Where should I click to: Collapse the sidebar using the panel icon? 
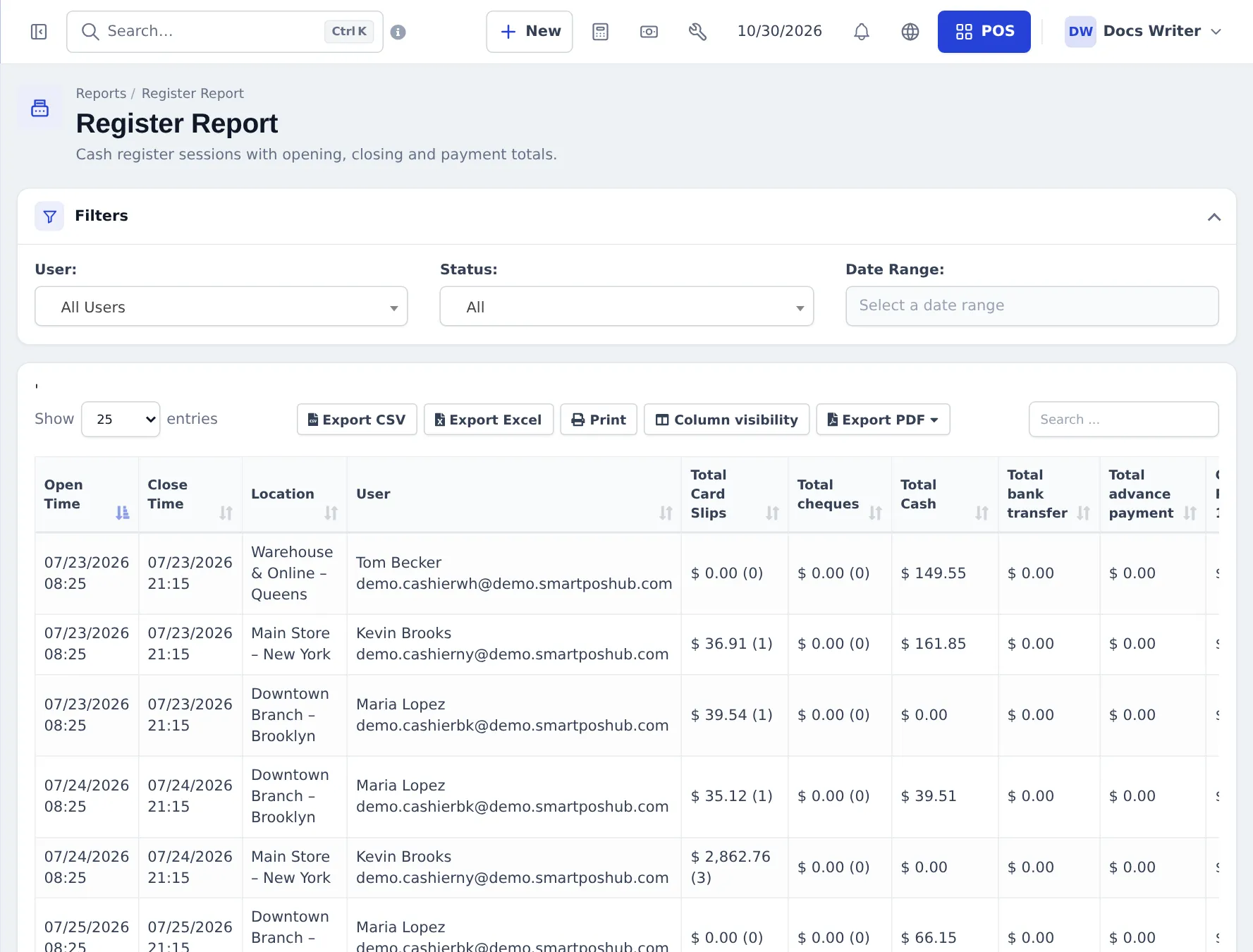[39, 32]
